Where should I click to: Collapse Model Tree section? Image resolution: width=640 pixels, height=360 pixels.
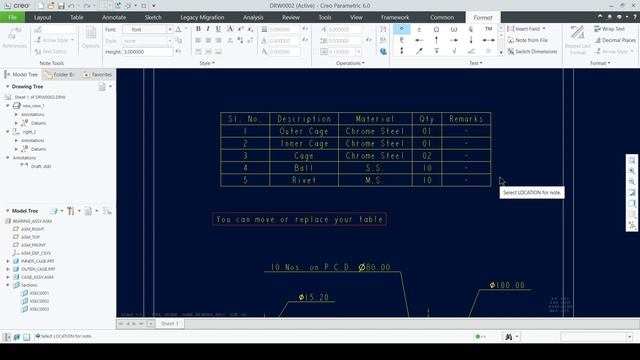[x=7, y=211]
